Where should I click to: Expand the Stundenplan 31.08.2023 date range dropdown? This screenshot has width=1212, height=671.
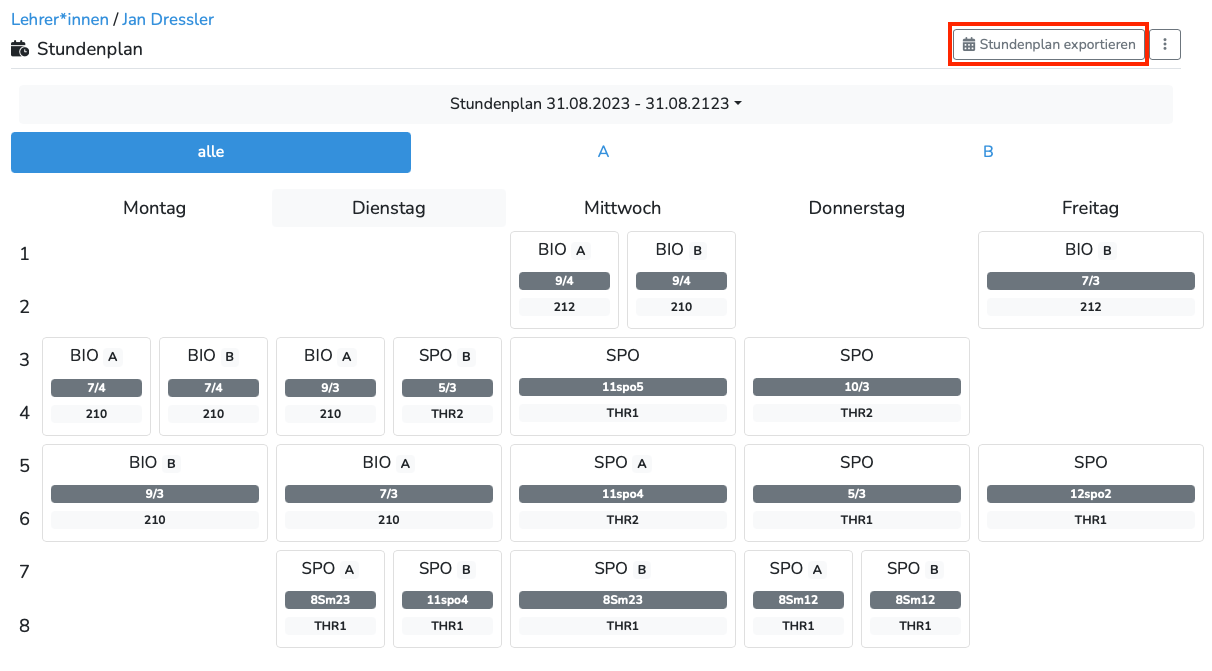coord(595,104)
